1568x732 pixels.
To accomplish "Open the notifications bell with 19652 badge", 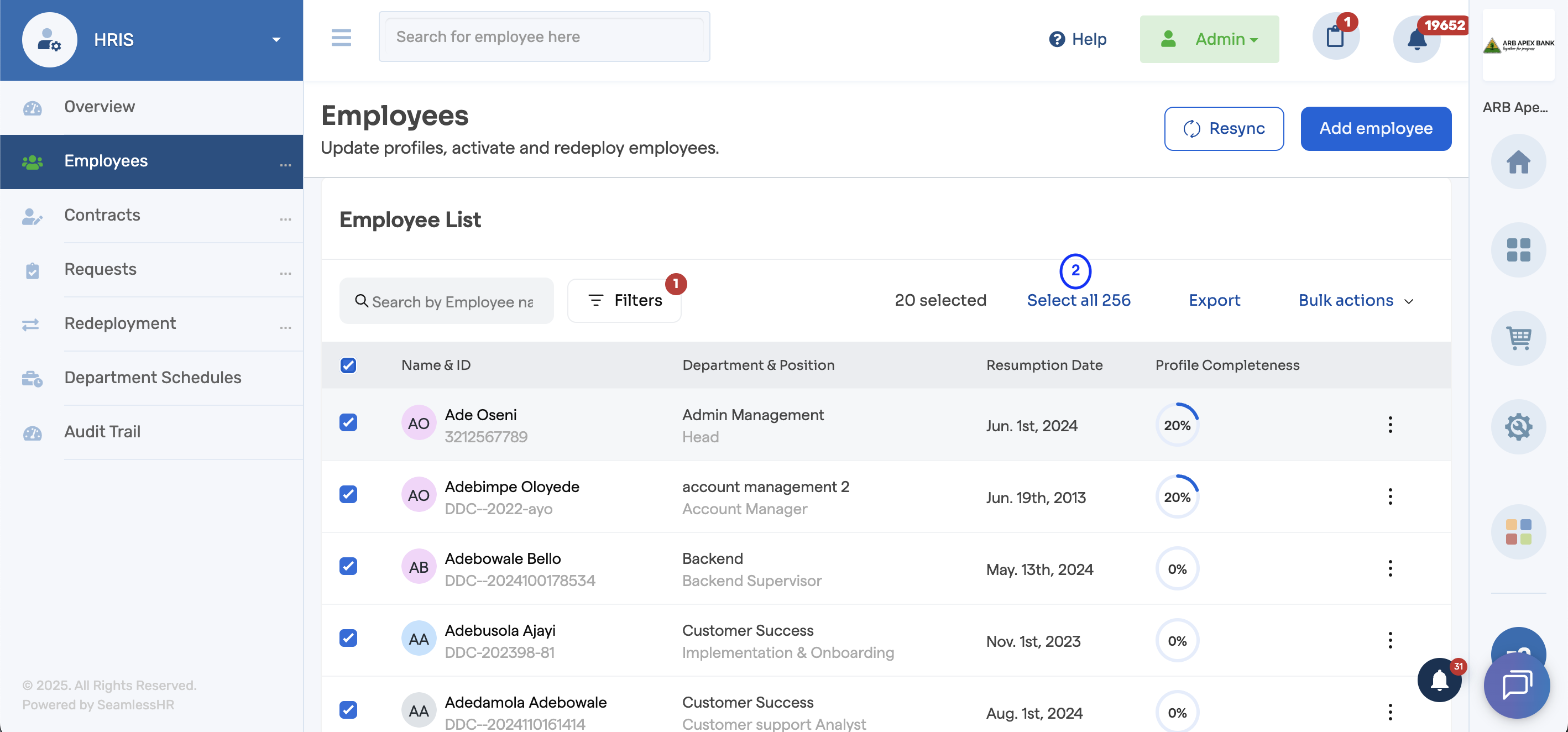I will click(x=1417, y=40).
